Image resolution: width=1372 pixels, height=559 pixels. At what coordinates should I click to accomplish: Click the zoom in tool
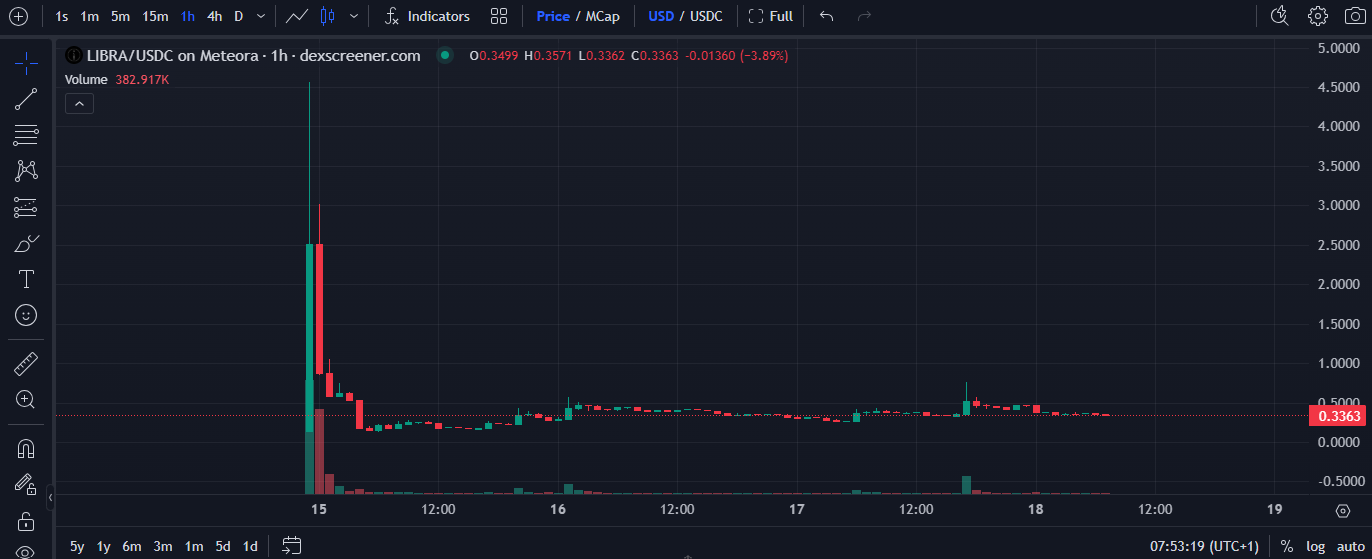[26, 399]
